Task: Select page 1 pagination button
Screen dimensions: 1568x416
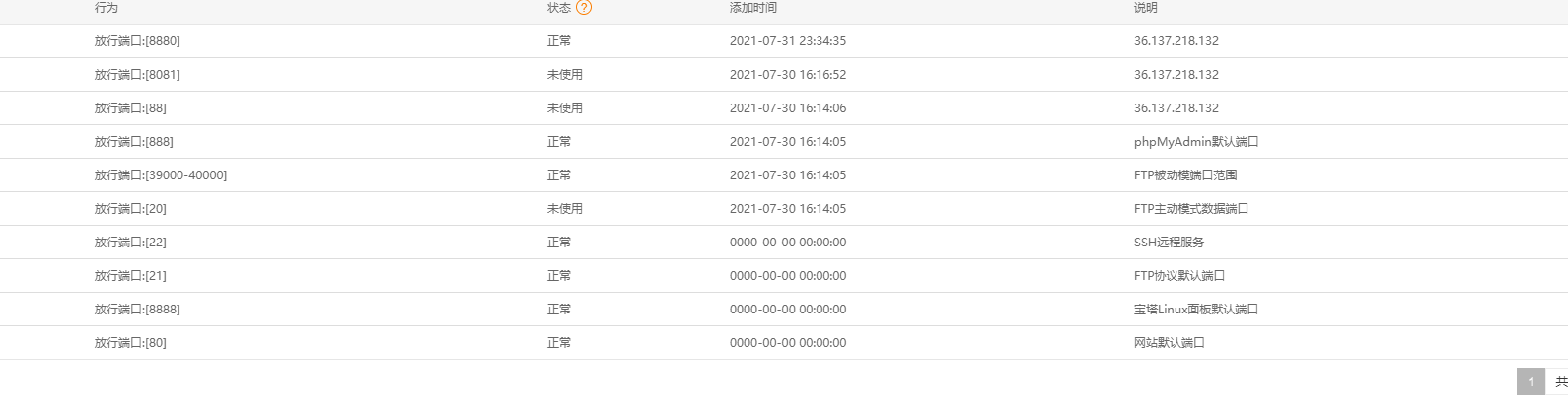Action: pos(1531,381)
